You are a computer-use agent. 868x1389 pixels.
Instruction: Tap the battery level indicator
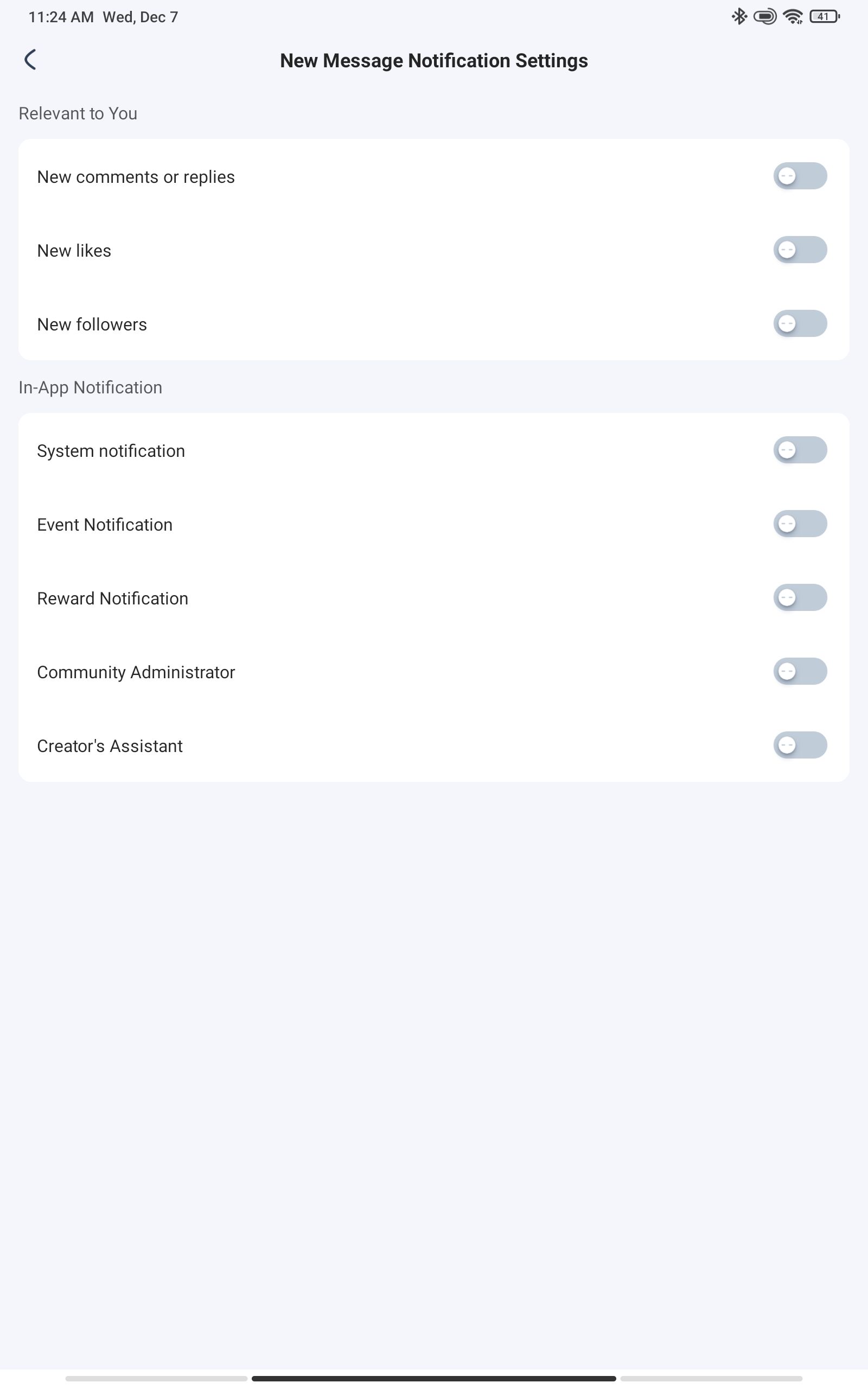(824, 17)
